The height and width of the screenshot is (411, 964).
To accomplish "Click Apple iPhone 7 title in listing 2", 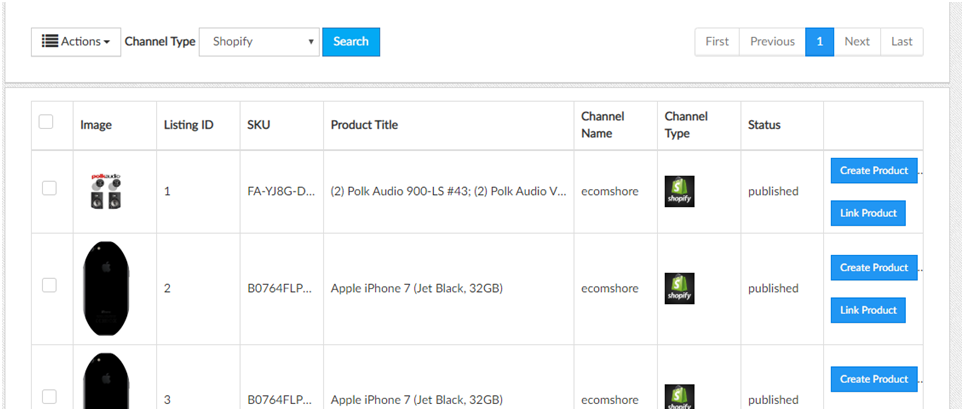I will (416, 288).
